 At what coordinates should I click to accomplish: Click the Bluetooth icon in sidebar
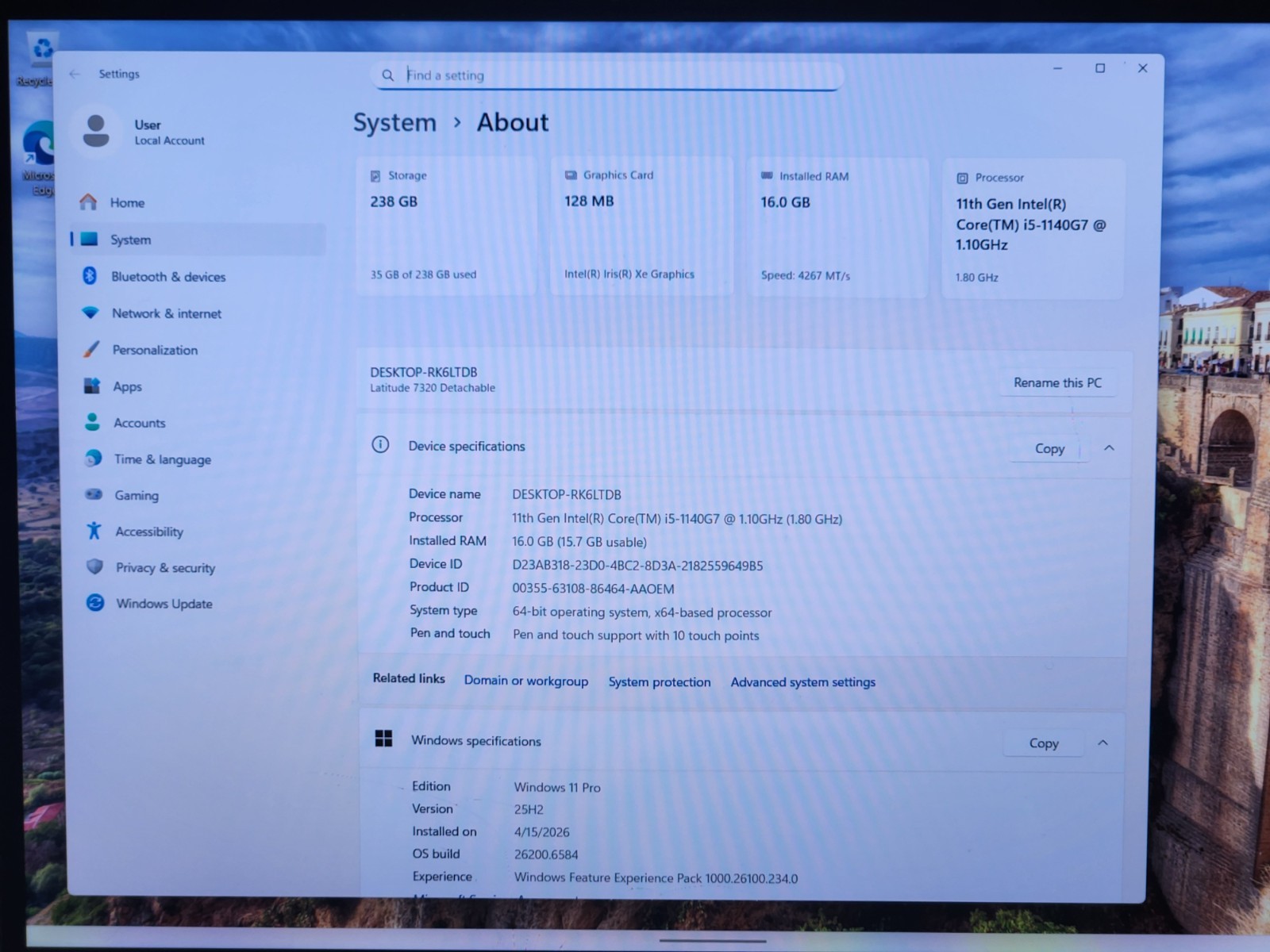click(x=90, y=275)
